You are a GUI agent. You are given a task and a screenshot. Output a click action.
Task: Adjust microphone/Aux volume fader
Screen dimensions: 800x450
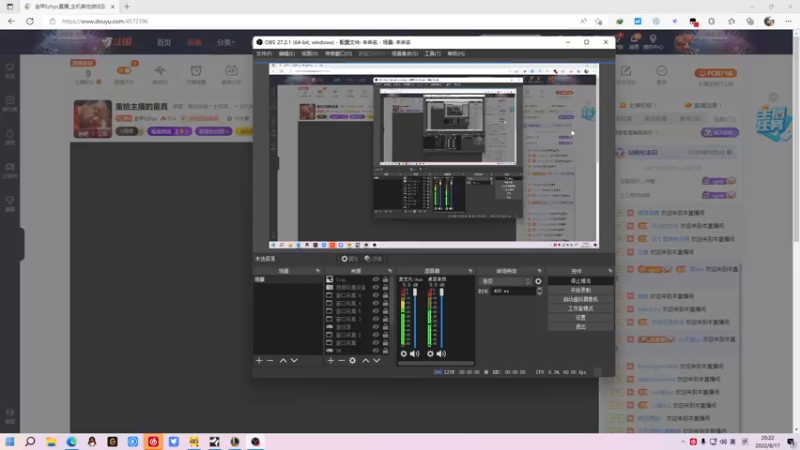point(415,292)
